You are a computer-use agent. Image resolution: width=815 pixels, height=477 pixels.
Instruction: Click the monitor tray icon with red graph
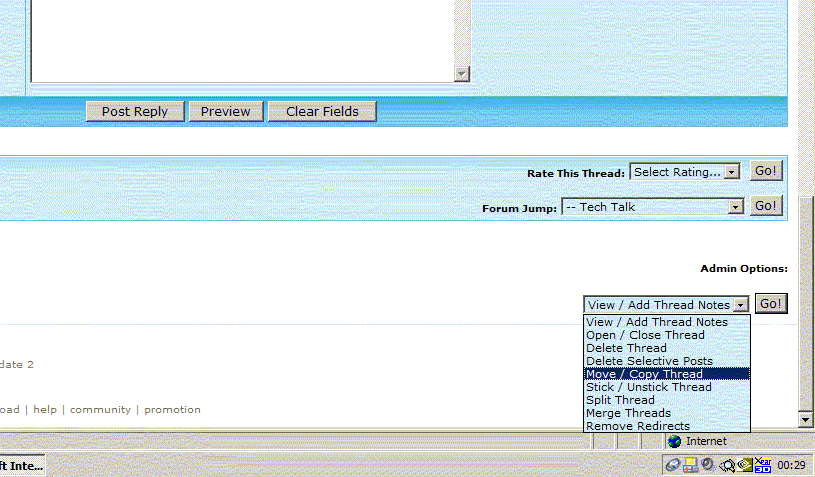coord(690,465)
